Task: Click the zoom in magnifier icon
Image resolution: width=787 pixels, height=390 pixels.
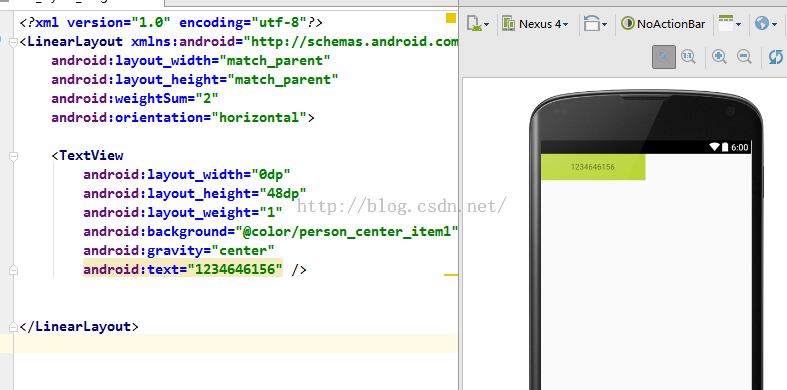Action: pos(719,57)
